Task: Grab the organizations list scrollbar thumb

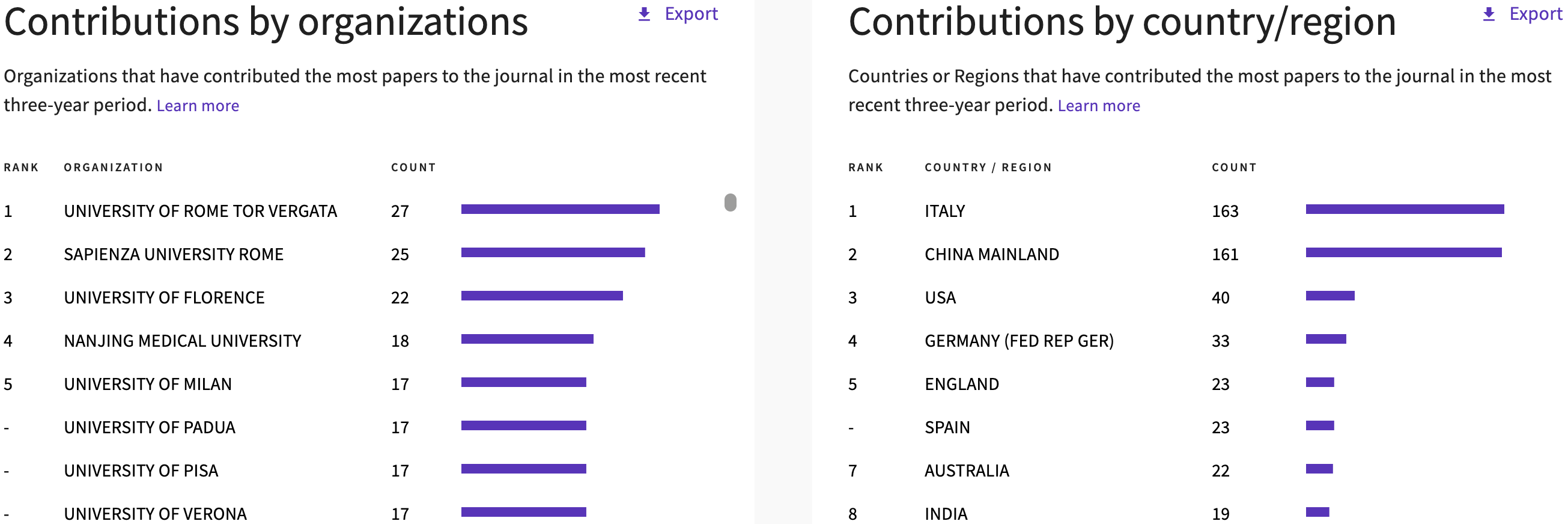Action: (731, 202)
